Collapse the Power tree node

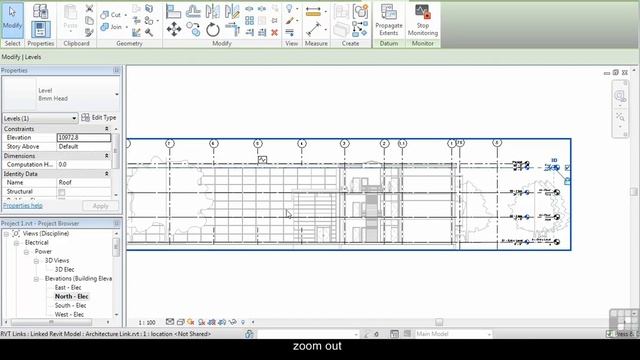click(x=26, y=252)
